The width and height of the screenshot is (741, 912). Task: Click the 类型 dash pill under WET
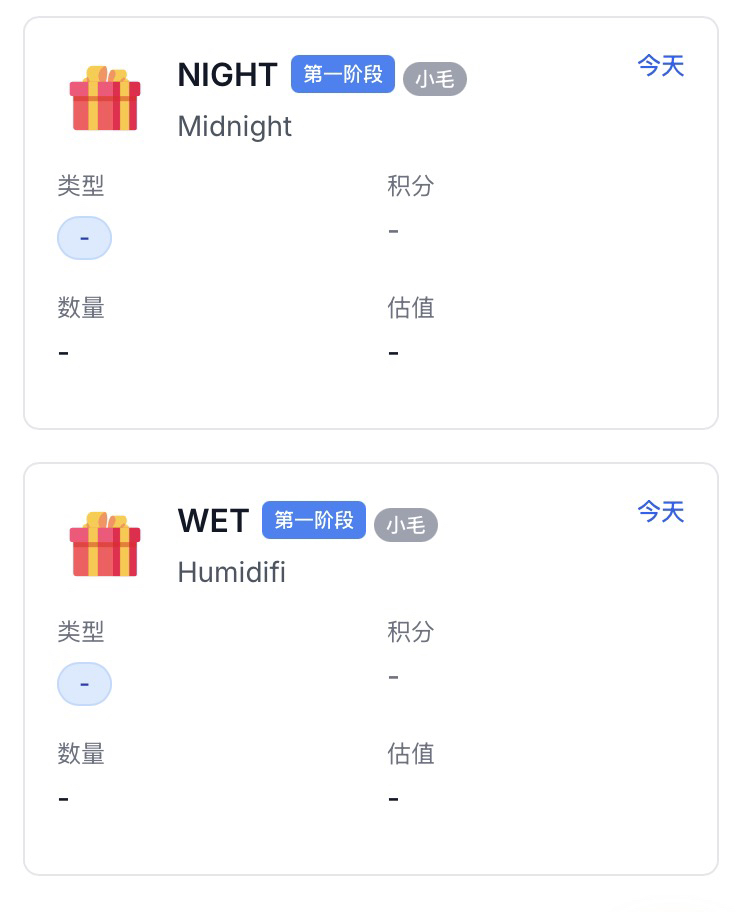pos(84,684)
